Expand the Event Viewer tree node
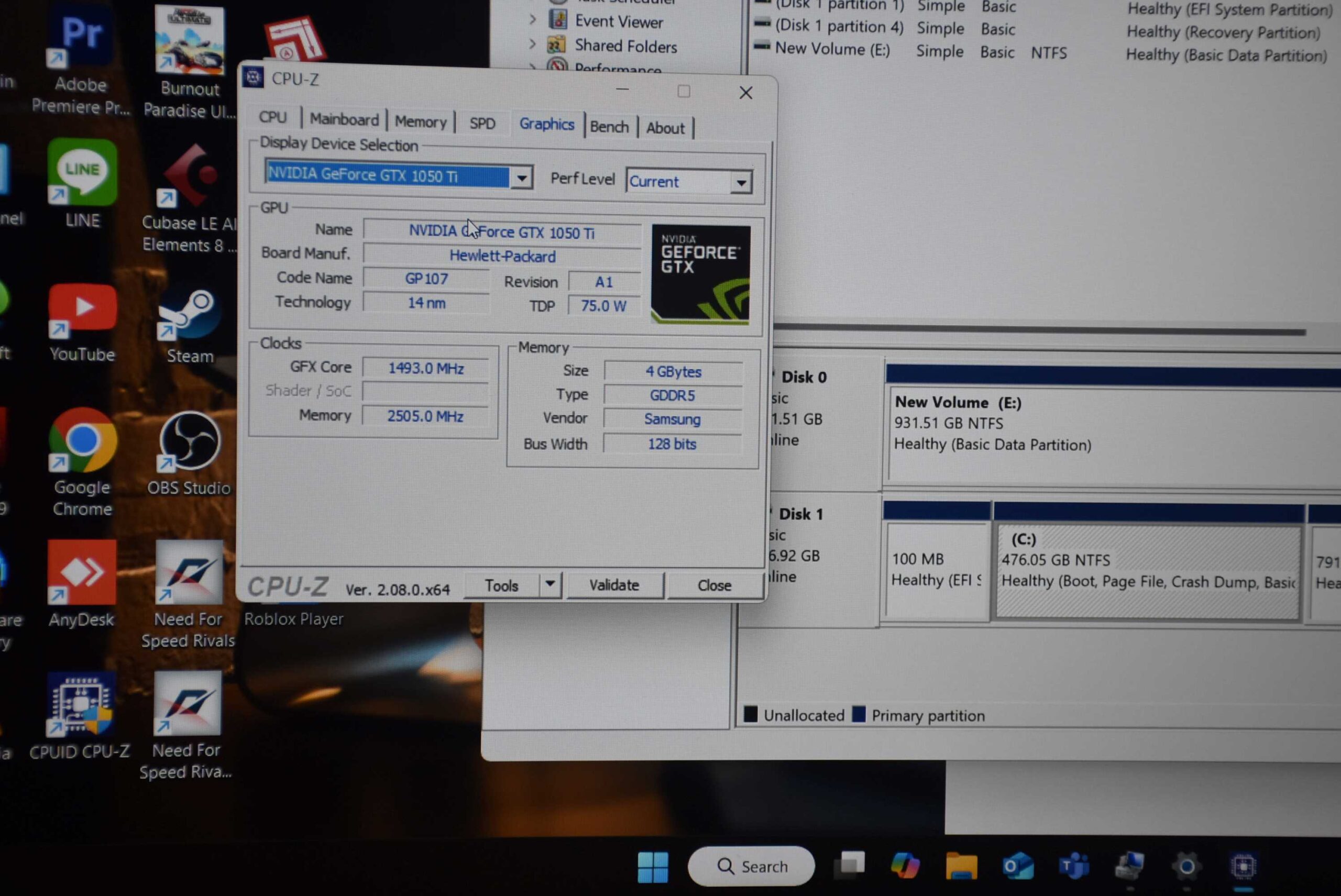1341x896 pixels. point(533,19)
